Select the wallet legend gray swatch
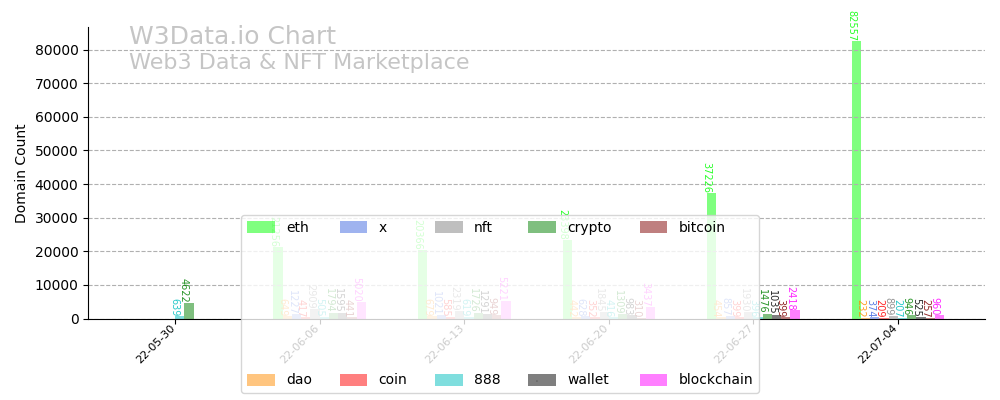 (542, 380)
